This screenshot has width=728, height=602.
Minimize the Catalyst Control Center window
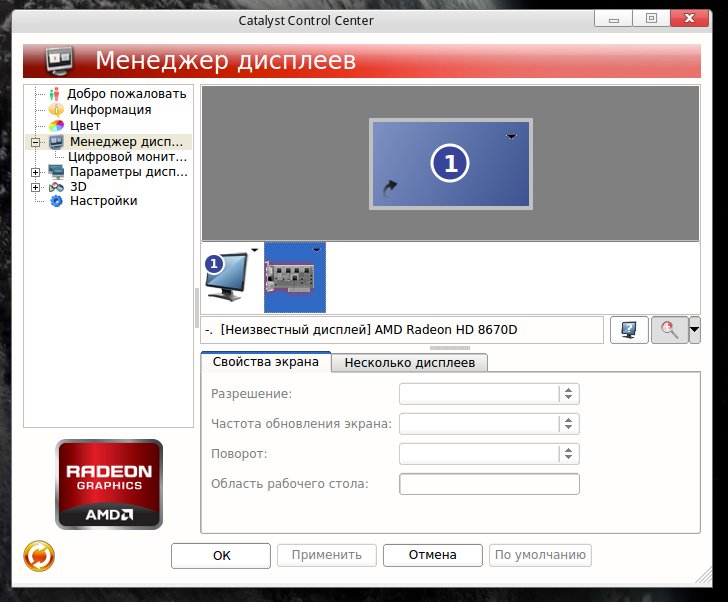613,19
